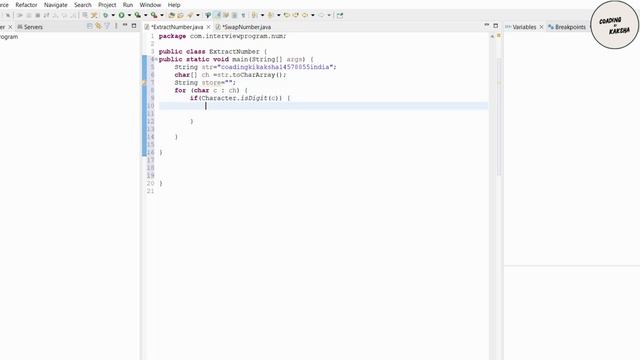The image size is (640, 360).
Task: Click the Step Over icon
Action: 63,15
